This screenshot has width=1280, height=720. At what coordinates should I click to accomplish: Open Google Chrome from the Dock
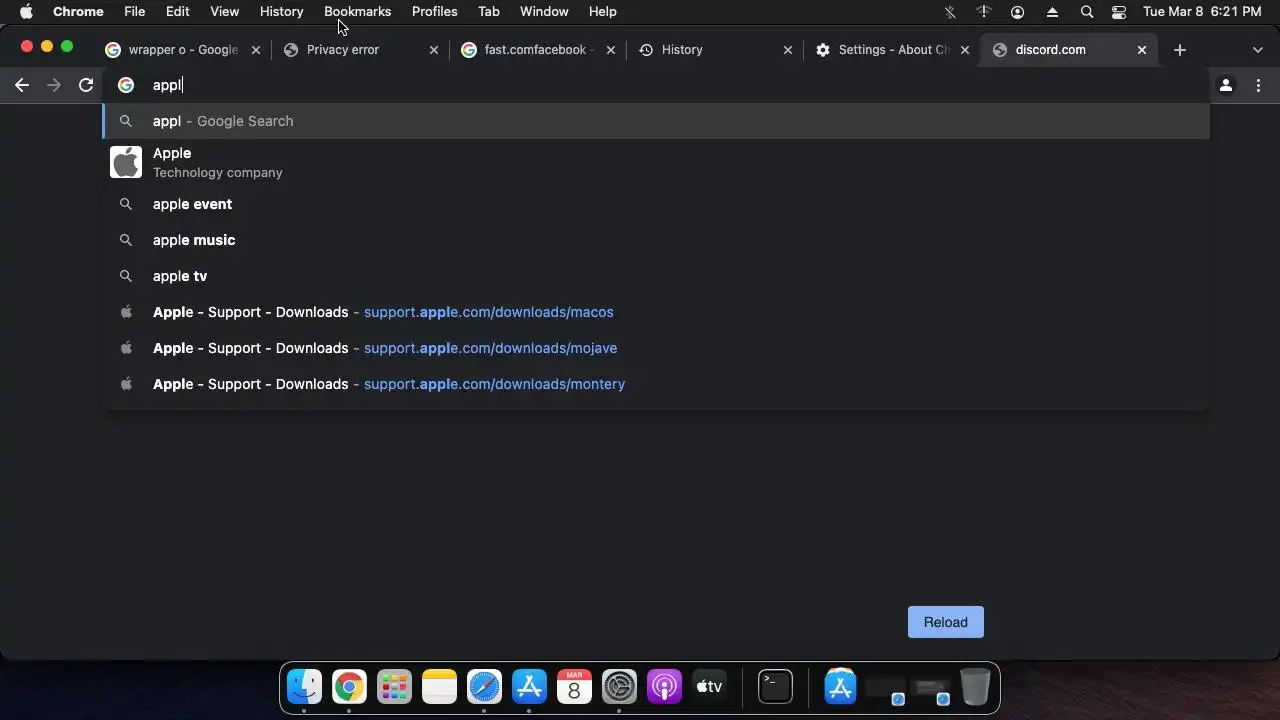point(349,686)
